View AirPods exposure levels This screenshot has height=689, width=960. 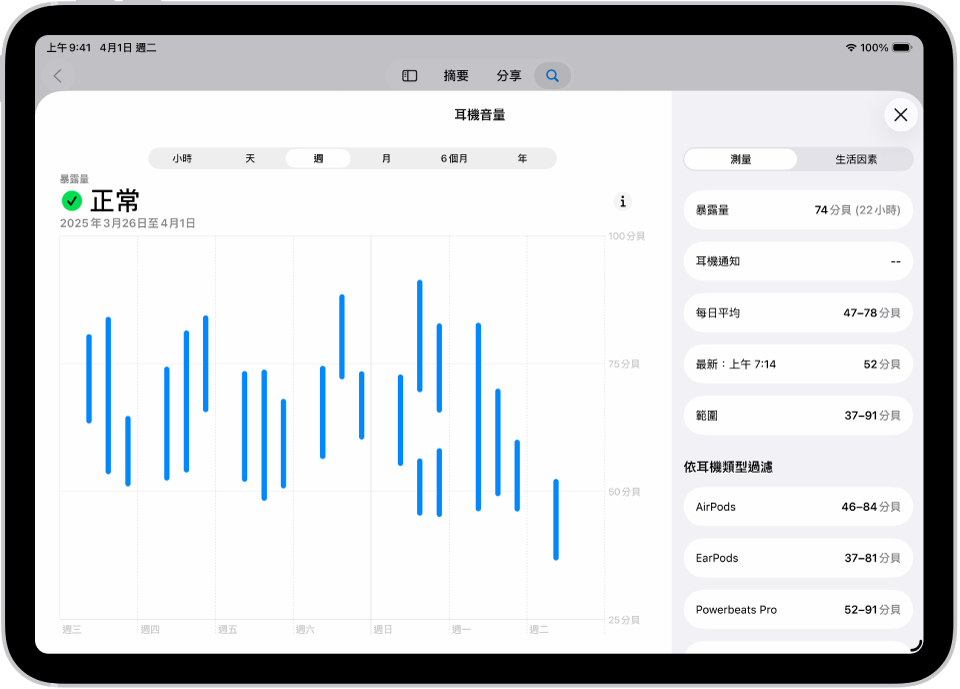797,507
